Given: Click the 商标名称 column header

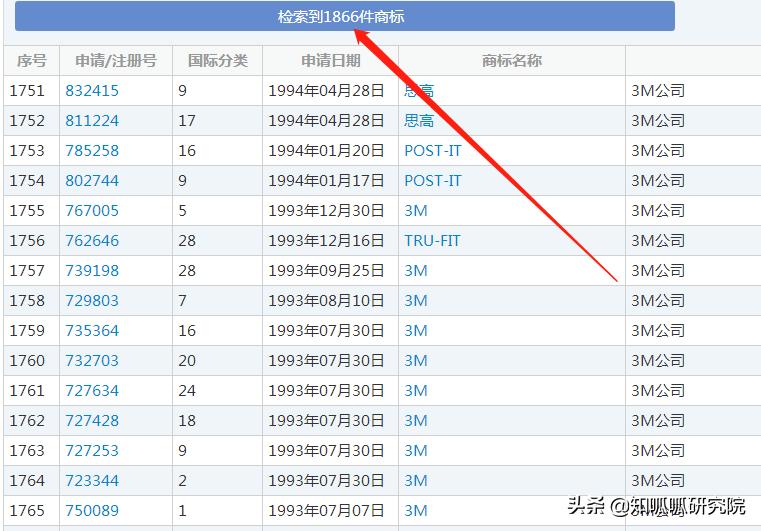Looking at the screenshot, I should tap(512, 61).
